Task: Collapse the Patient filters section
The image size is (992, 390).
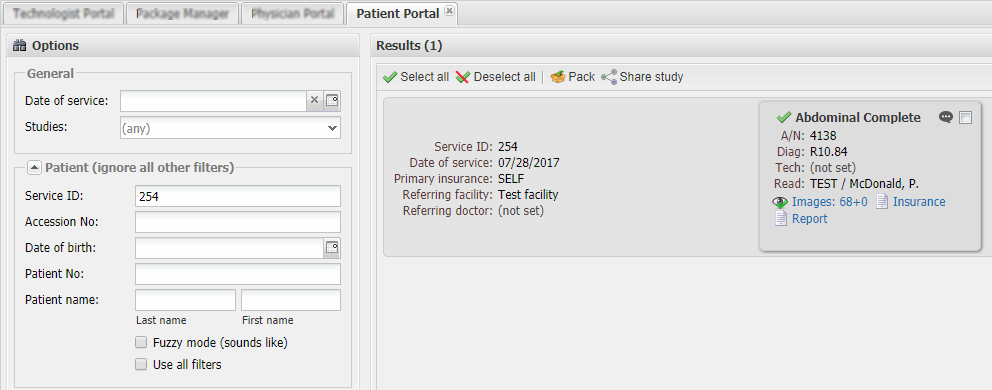Action: [x=34, y=168]
